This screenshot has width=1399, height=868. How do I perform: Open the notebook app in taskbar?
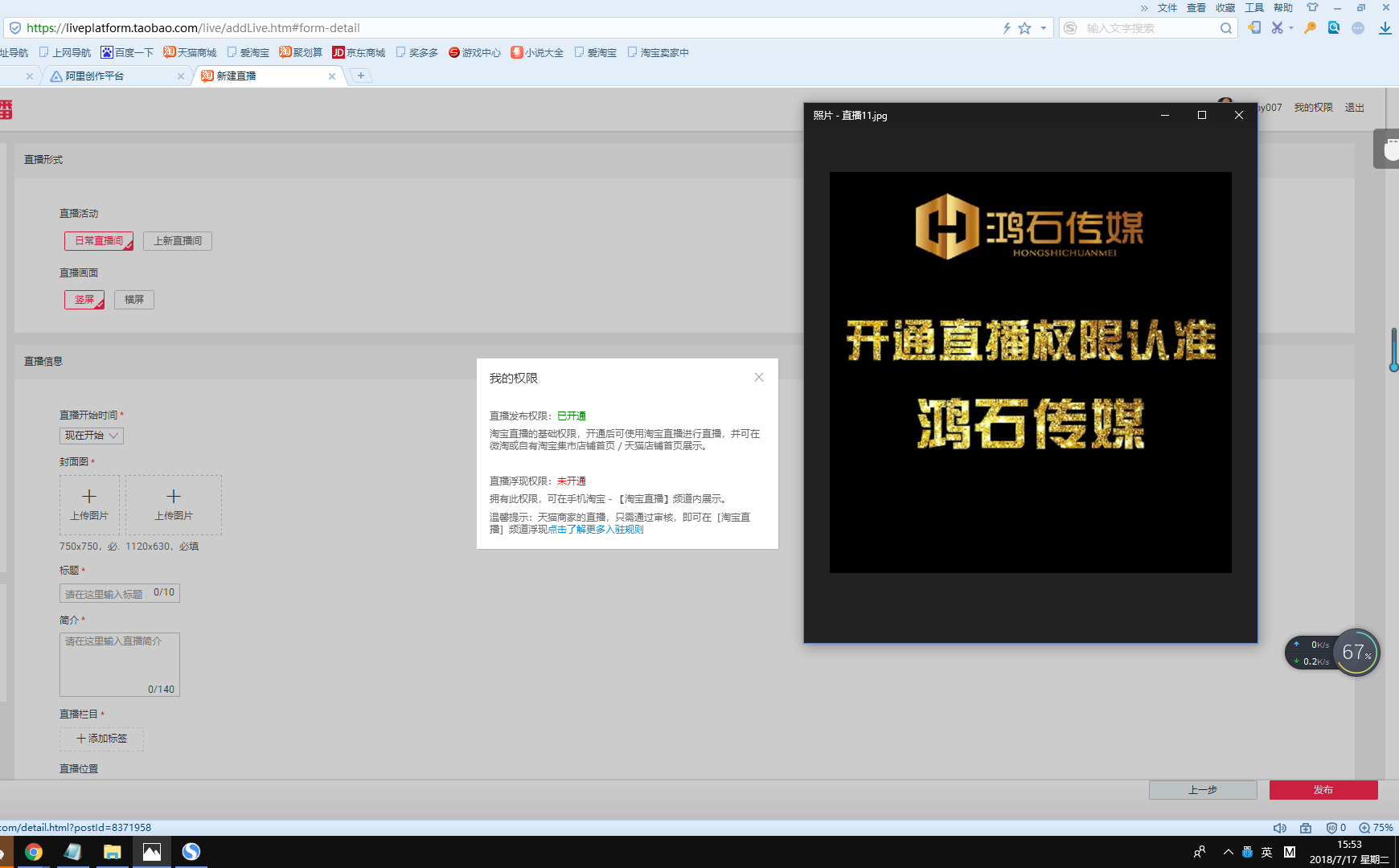click(x=72, y=852)
